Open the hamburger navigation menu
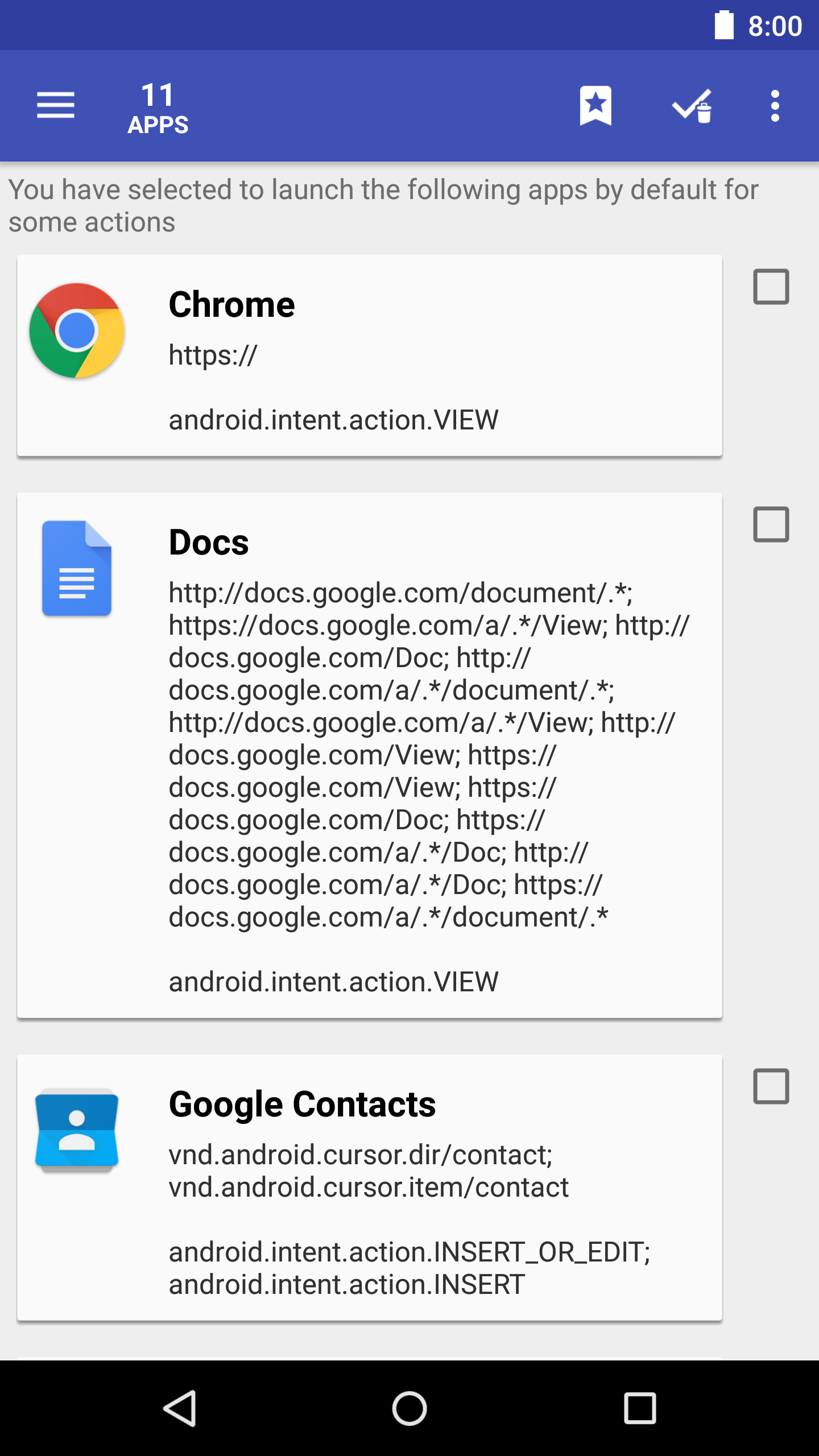The width and height of the screenshot is (819, 1456). [x=55, y=105]
